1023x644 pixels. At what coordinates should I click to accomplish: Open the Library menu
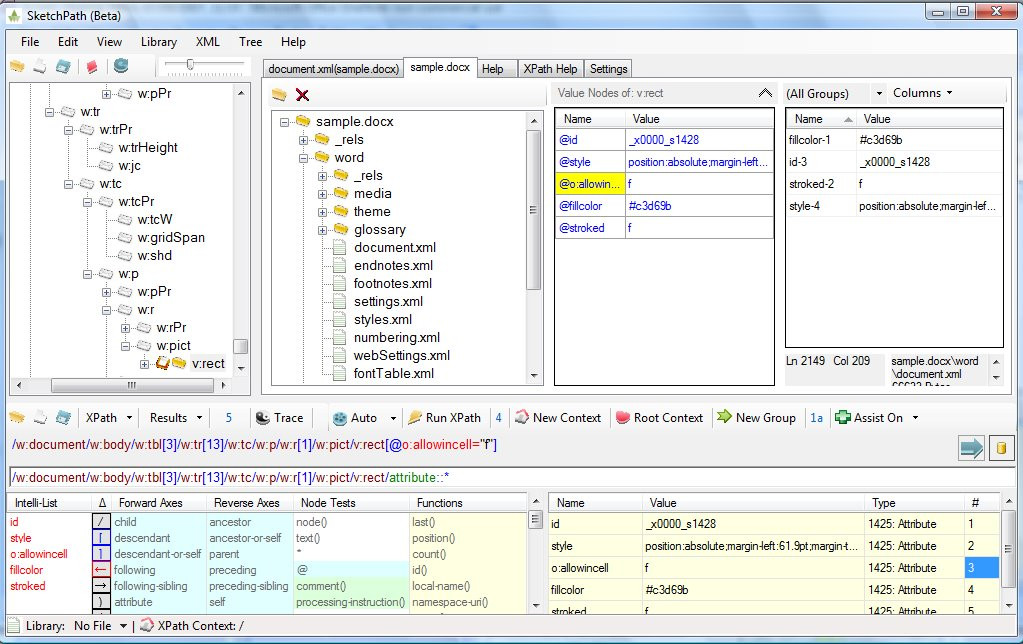point(158,42)
